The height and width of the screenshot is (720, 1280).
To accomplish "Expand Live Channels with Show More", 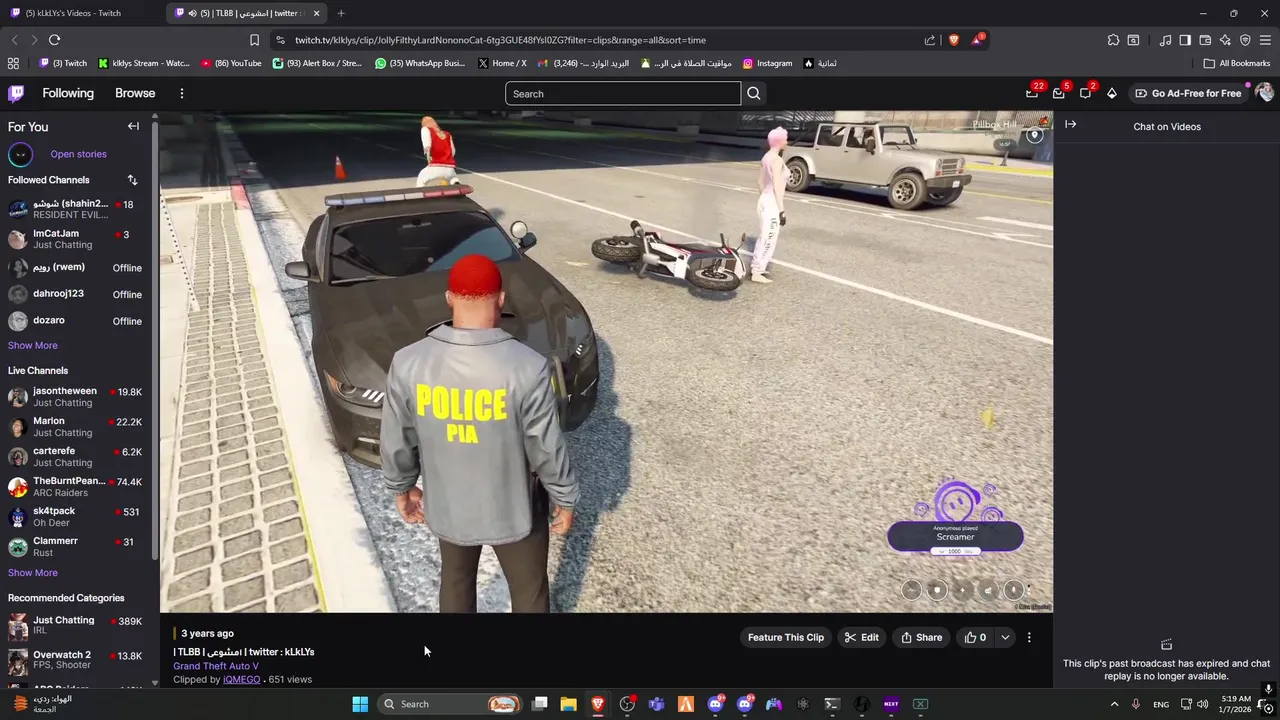I will coord(33,573).
